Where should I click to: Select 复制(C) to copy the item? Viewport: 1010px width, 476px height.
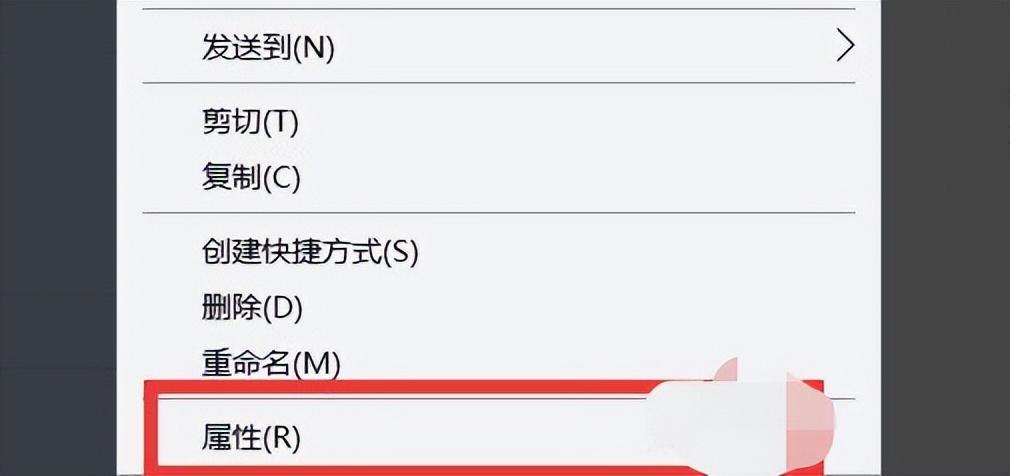click(x=497, y=176)
